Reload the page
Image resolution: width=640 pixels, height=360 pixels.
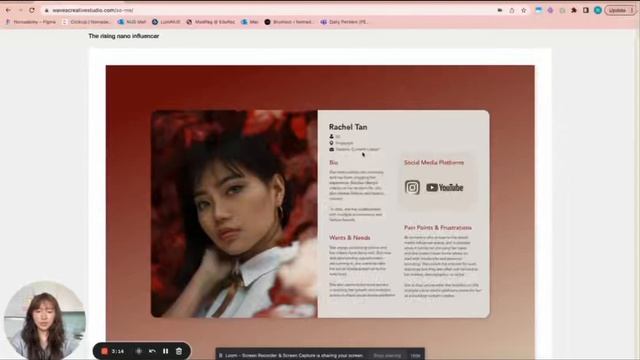[x=32, y=10]
